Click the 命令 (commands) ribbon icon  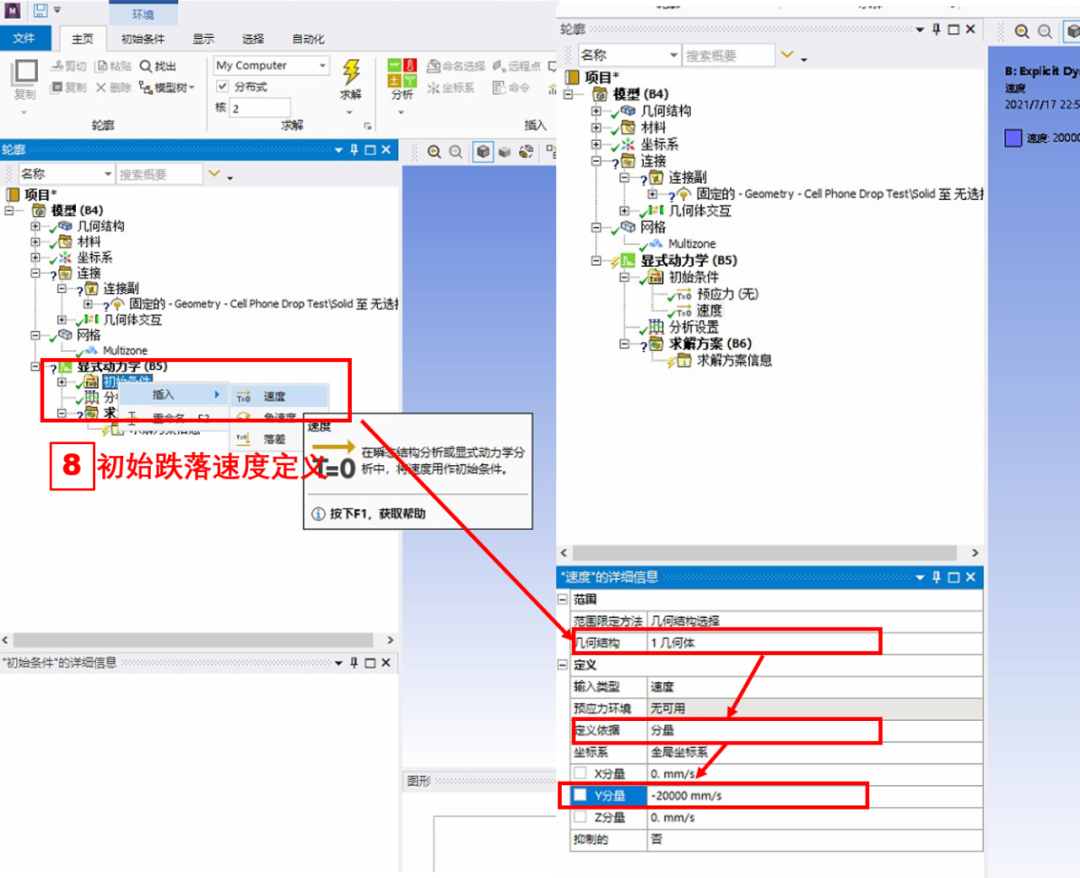click(x=499, y=87)
